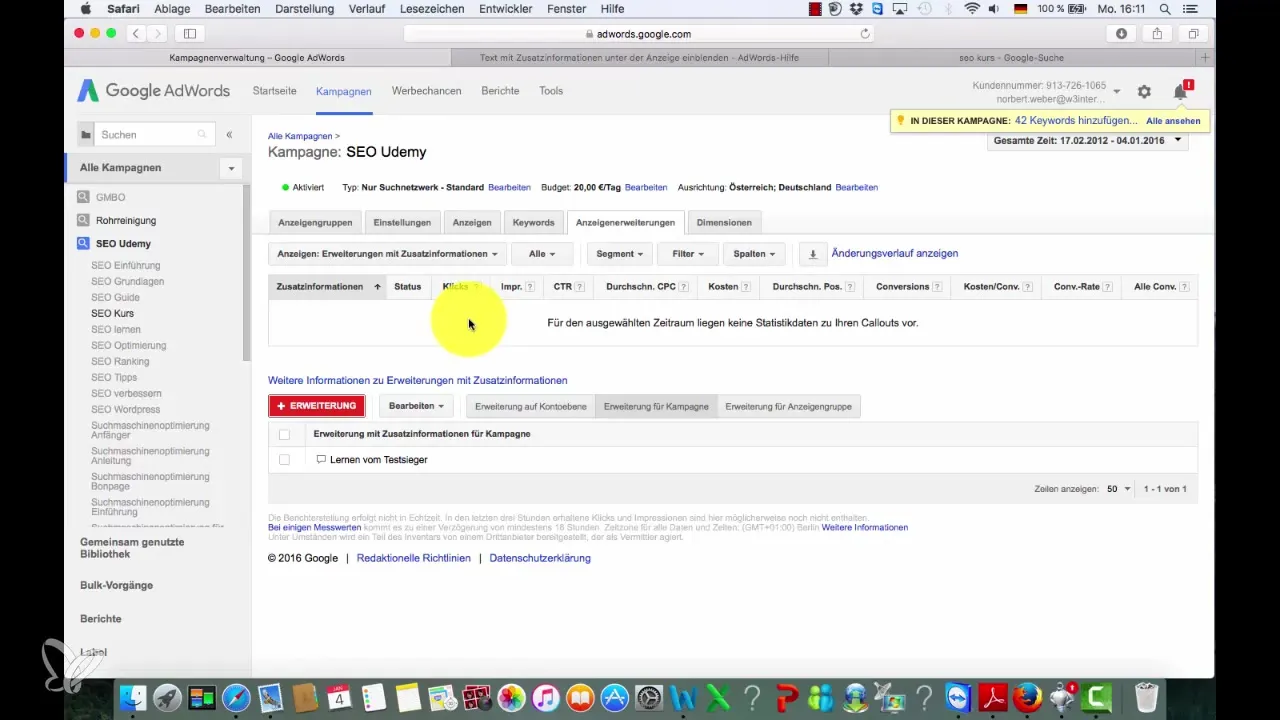Click the Bearbeiten link next to Budget

(x=646, y=187)
